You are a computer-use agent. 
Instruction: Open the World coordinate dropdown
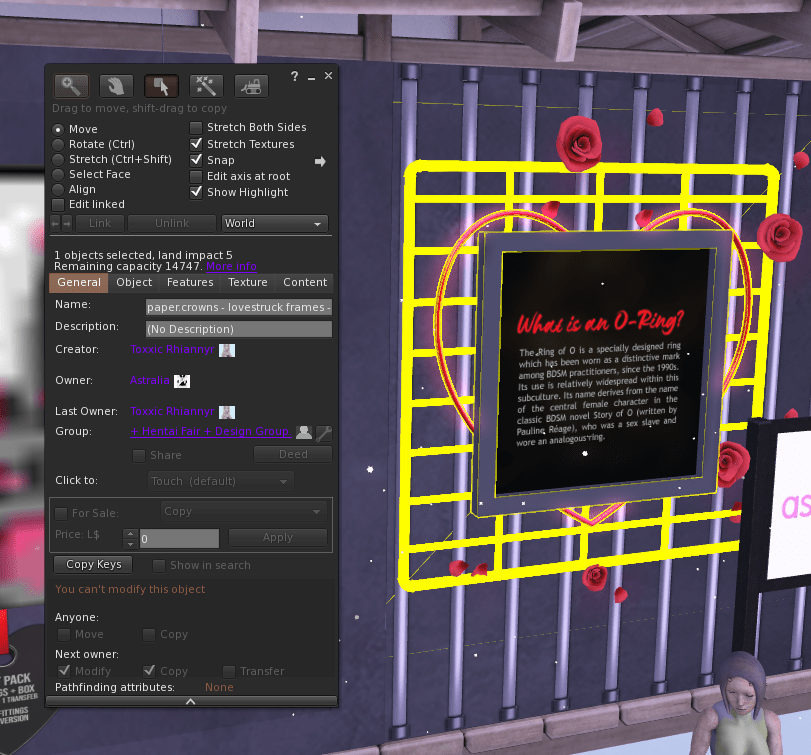[x=275, y=223]
